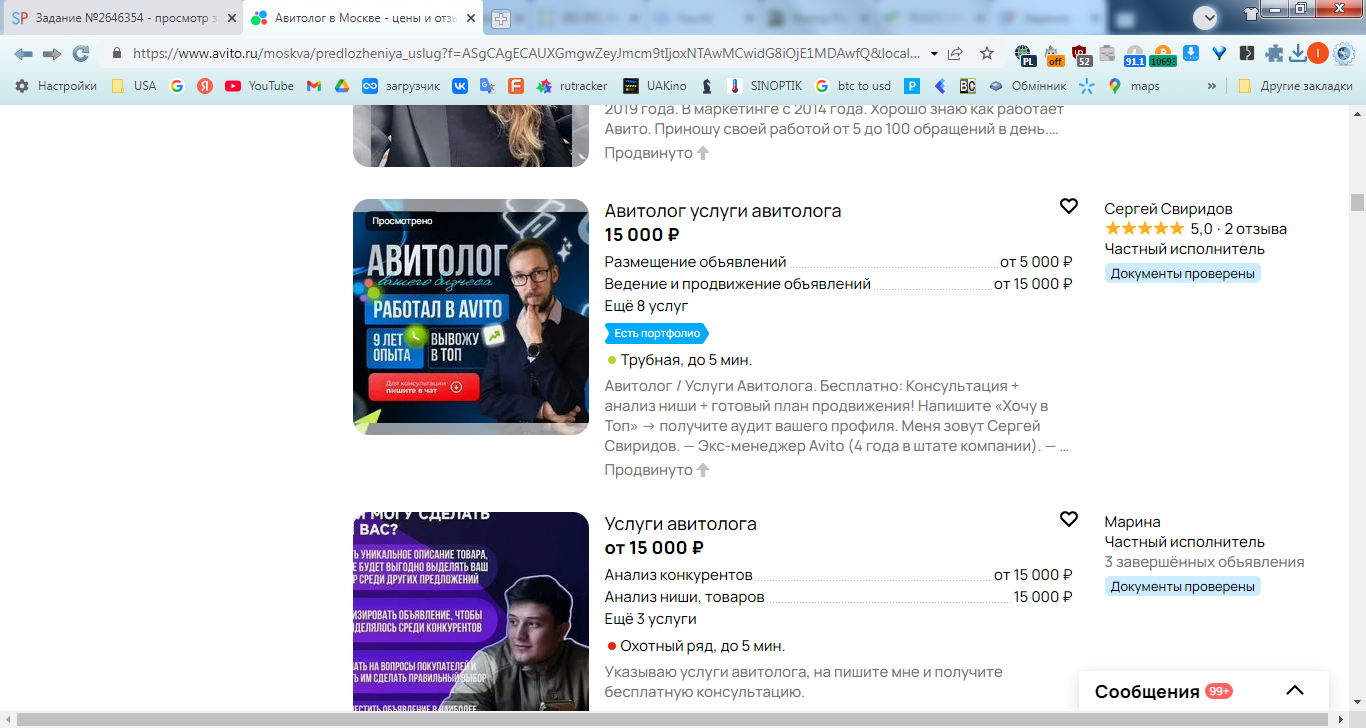Open the uBlock extension with 52 badge
1366x728 pixels.
point(1081,54)
